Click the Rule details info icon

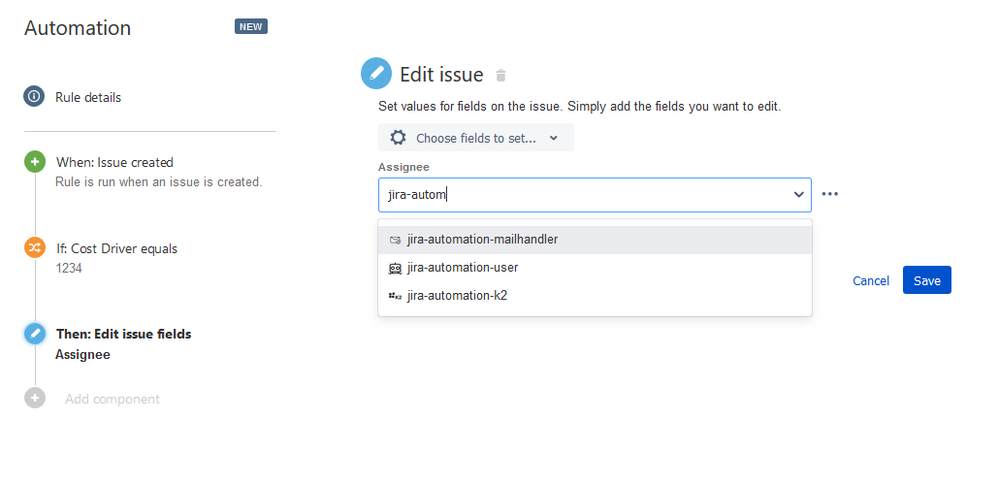click(34, 97)
